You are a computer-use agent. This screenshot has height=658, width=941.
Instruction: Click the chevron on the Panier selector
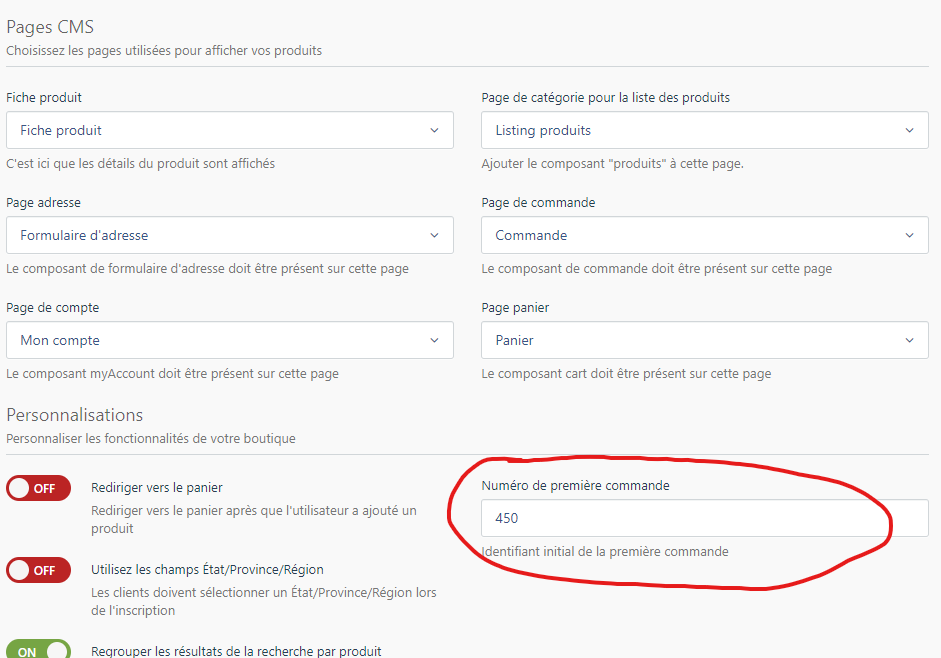(910, 340)
